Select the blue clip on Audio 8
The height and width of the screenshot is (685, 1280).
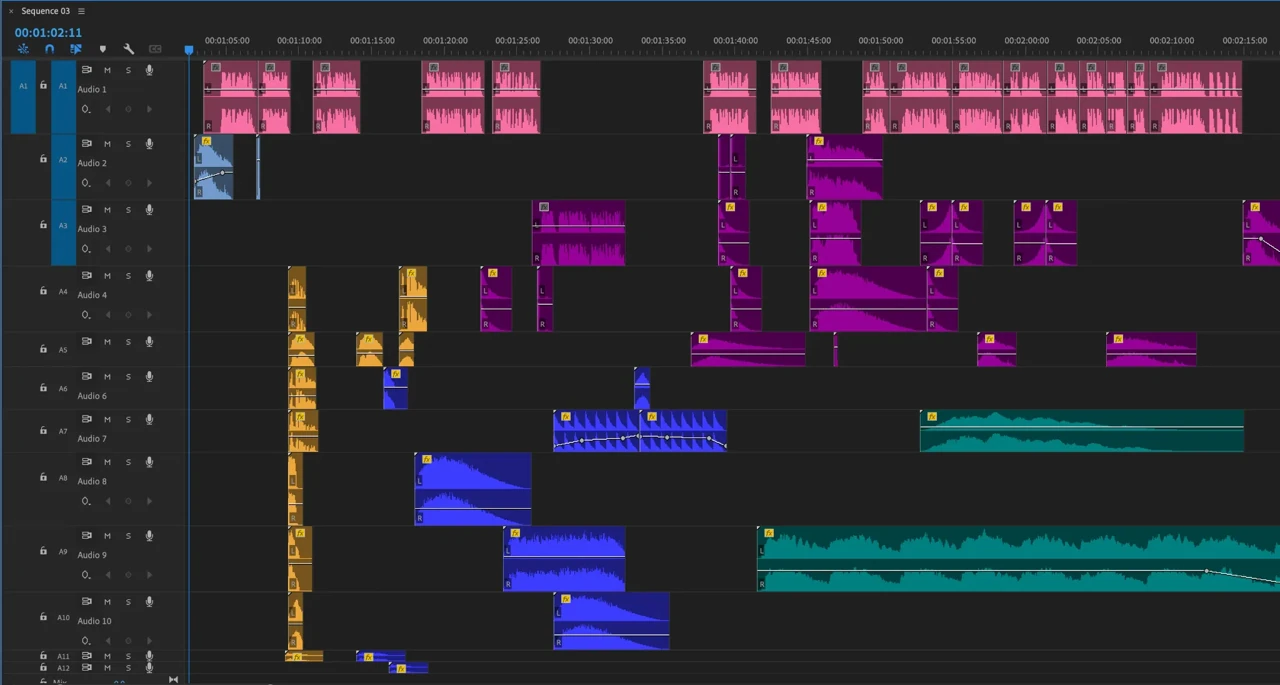(x=472, y=489)
